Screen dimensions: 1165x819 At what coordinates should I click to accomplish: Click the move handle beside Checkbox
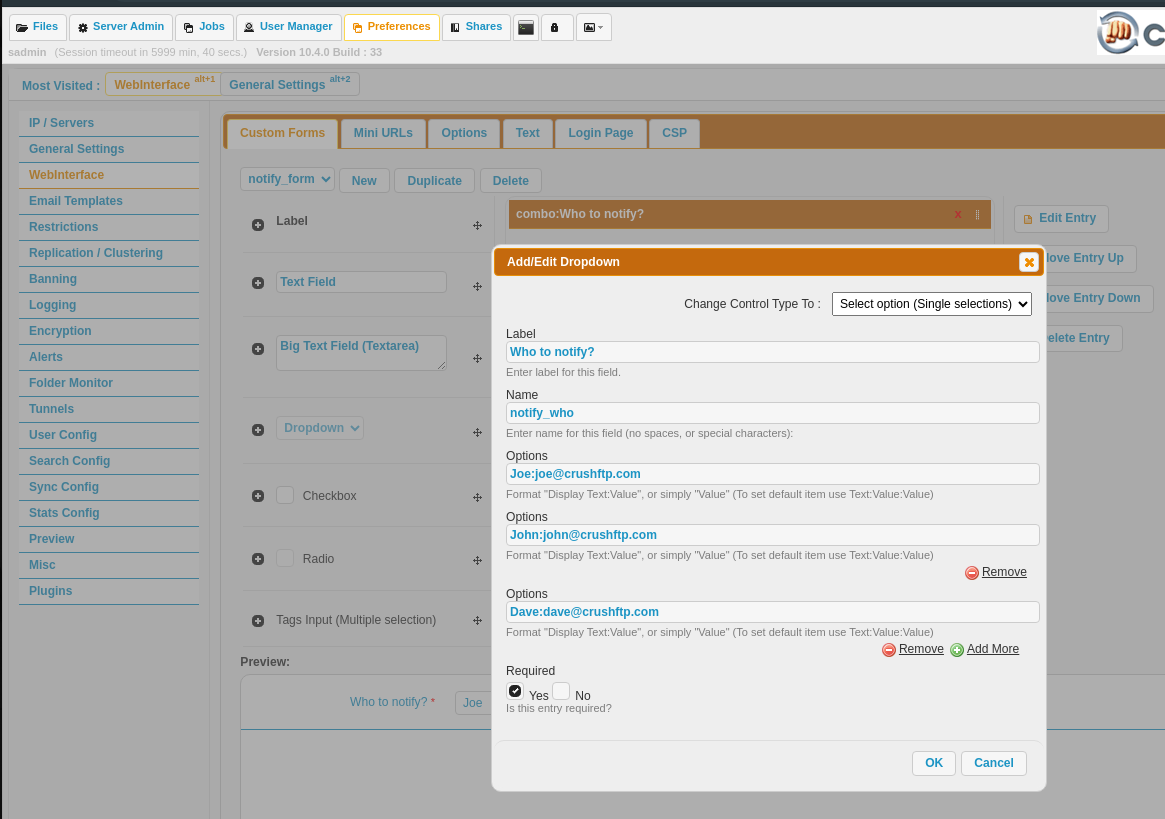pos(478,497)
